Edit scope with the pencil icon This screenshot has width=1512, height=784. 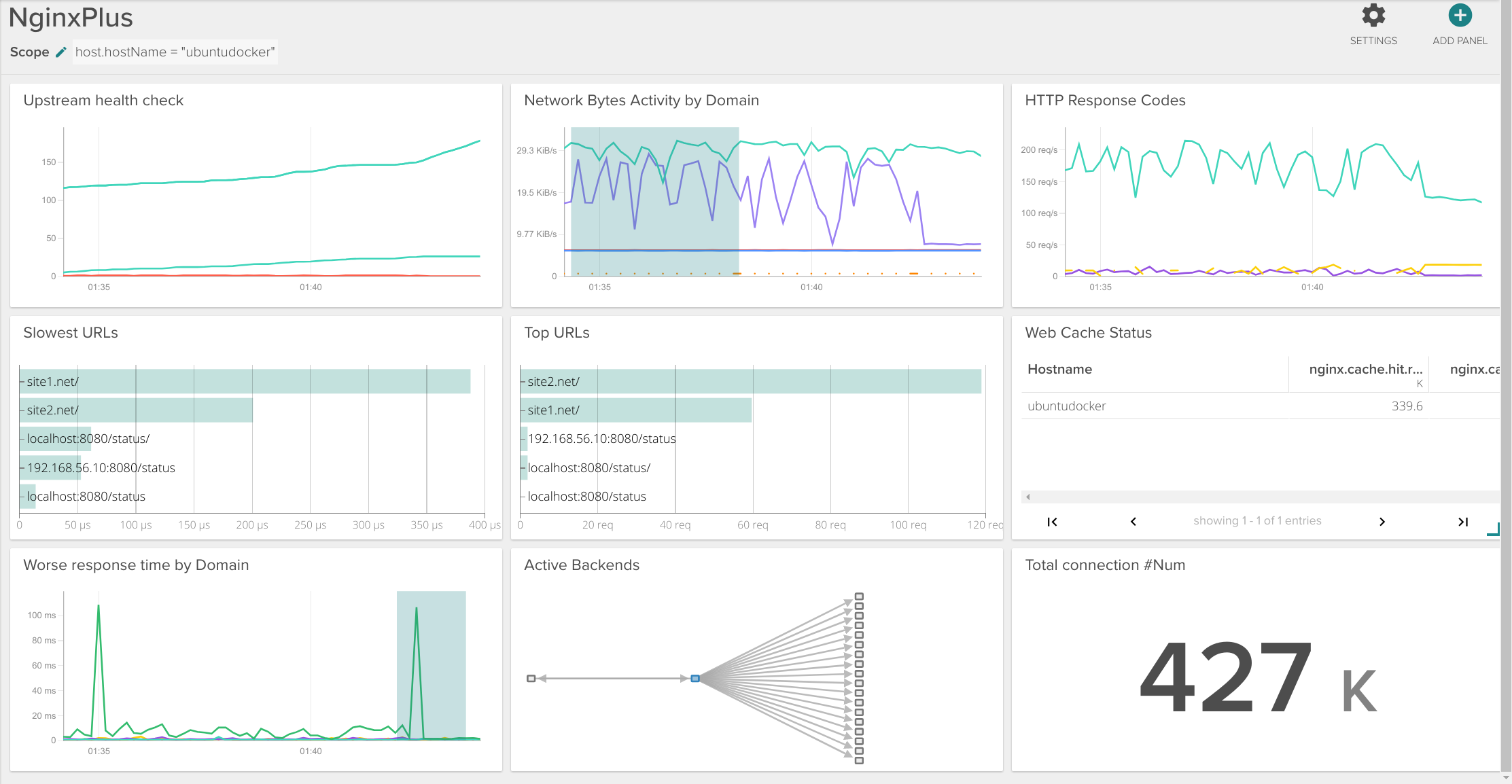pyautogui.click(x=61, y=52)
